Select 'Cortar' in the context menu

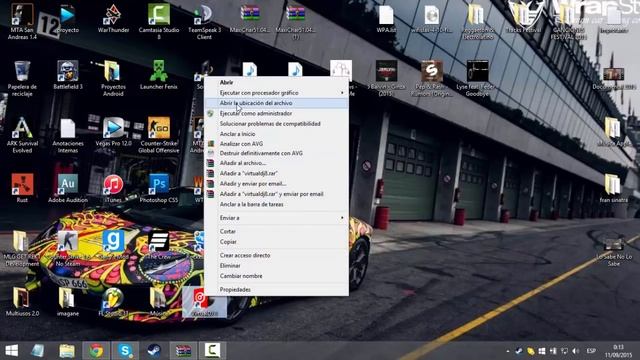(228, 231)
